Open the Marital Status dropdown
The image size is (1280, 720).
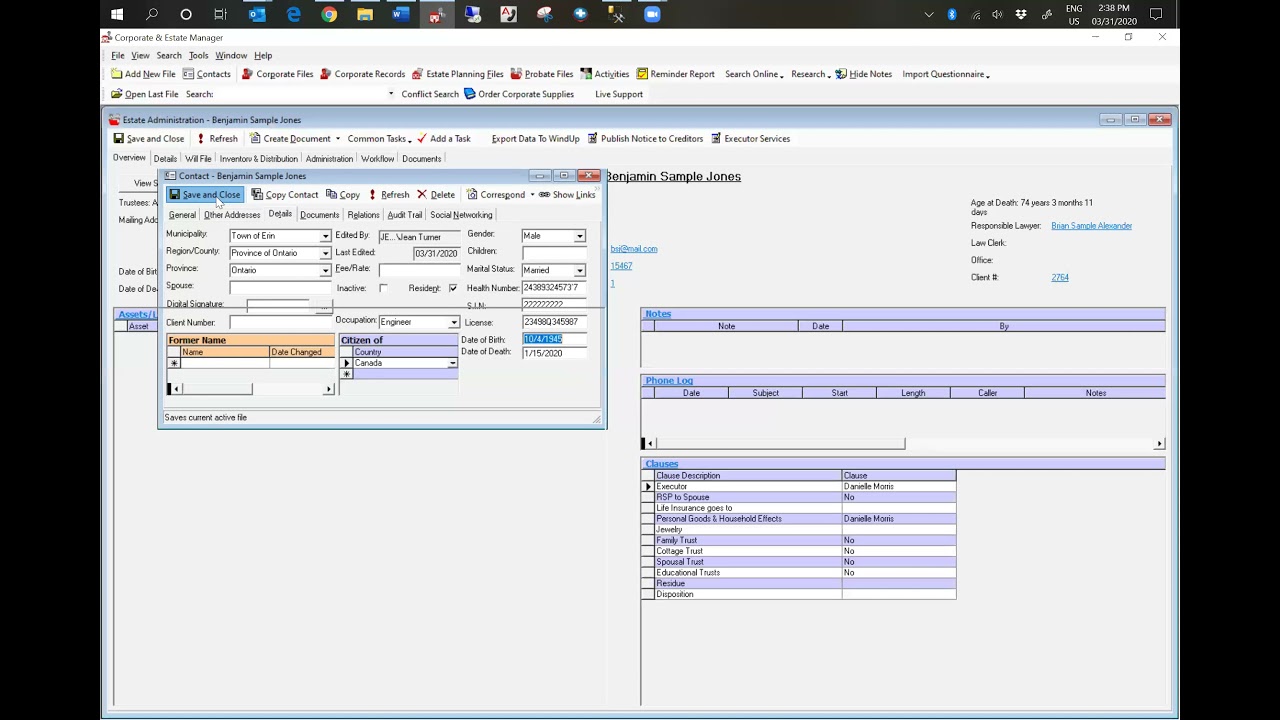click(580, 270)
